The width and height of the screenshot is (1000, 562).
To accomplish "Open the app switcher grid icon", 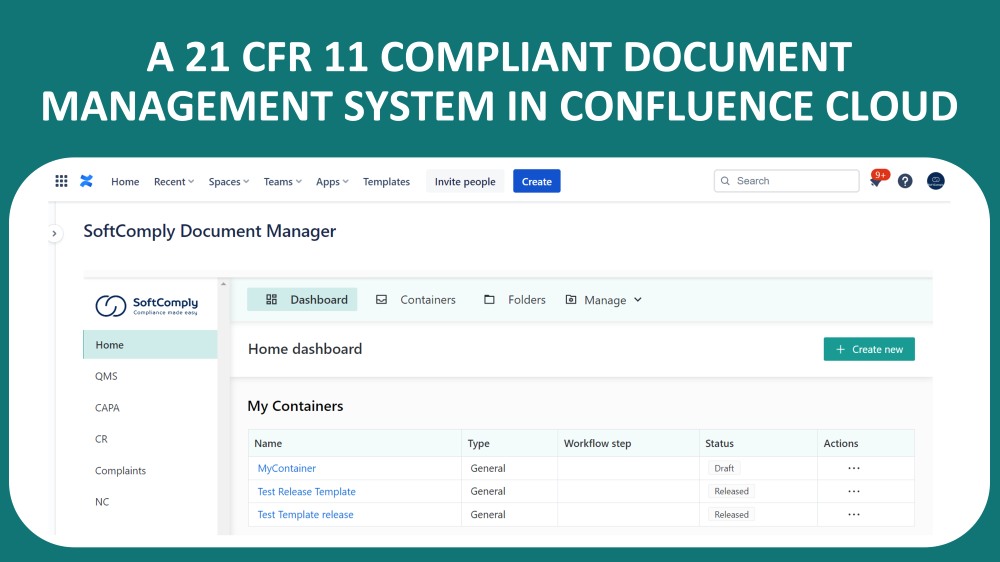I will coord(61,181).
